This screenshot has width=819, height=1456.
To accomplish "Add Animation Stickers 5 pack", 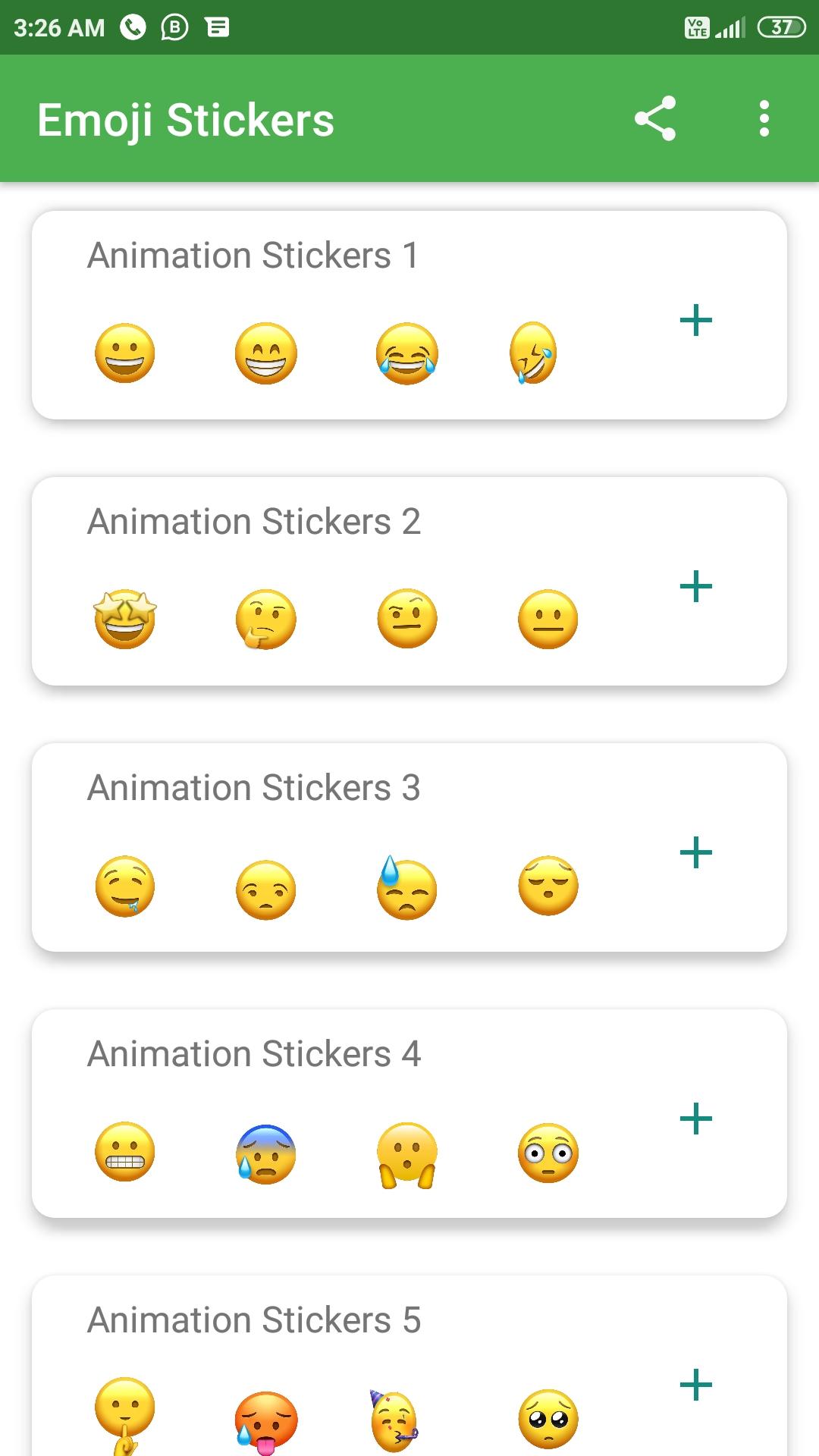I will 695,1385.
